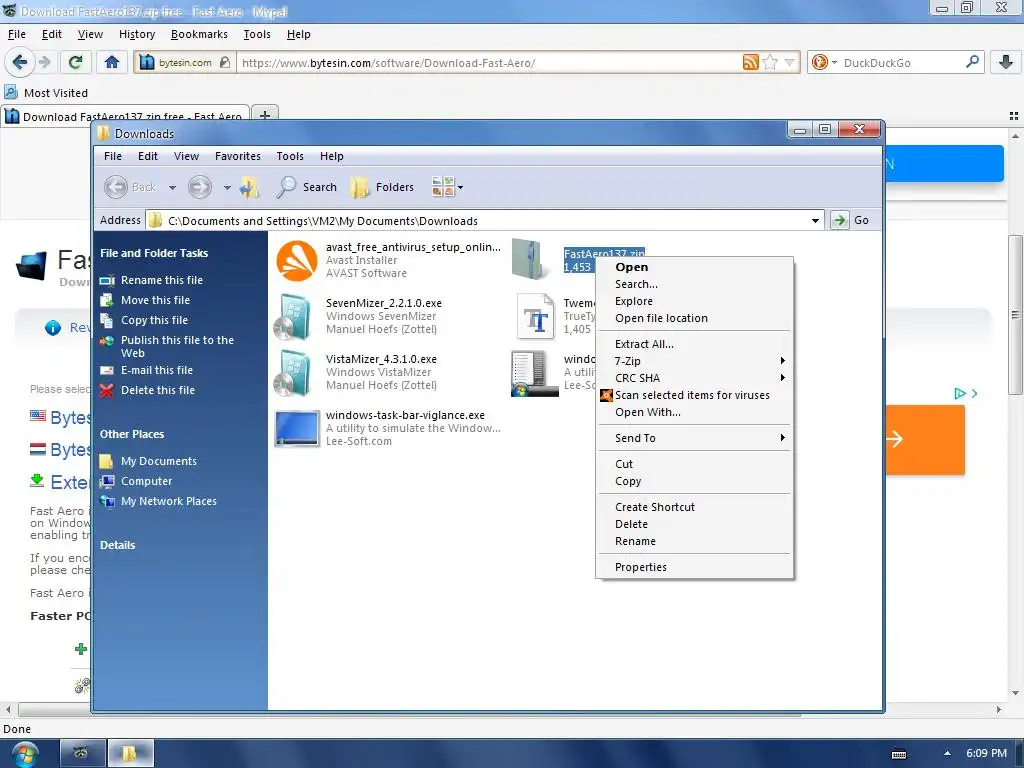Open the browser downloads arrow button
This screenshot has height=768, width=1024.
pyautogui.click(x=1006, y=62)
